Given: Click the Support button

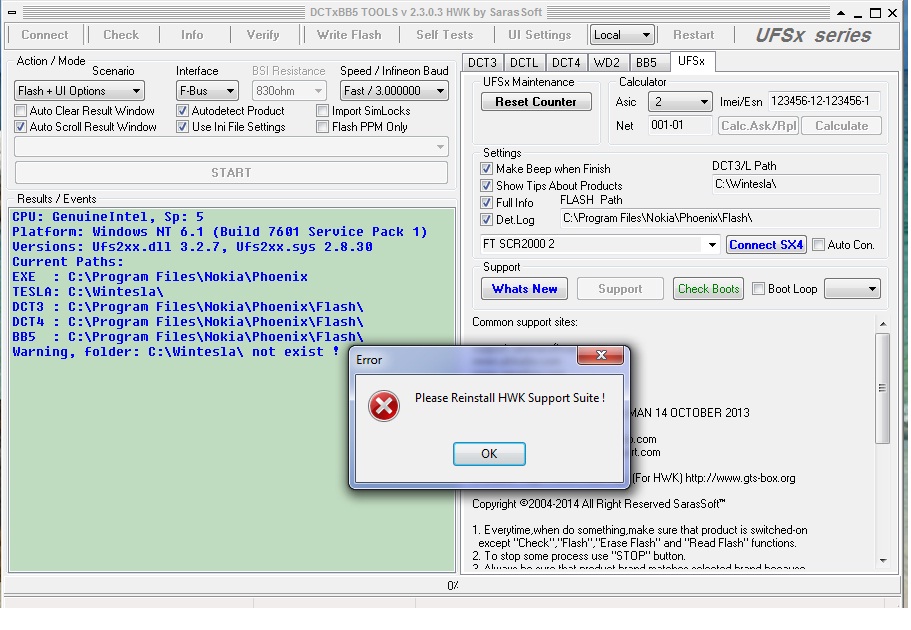Looking at the screenshot, I should coord(620,289).
